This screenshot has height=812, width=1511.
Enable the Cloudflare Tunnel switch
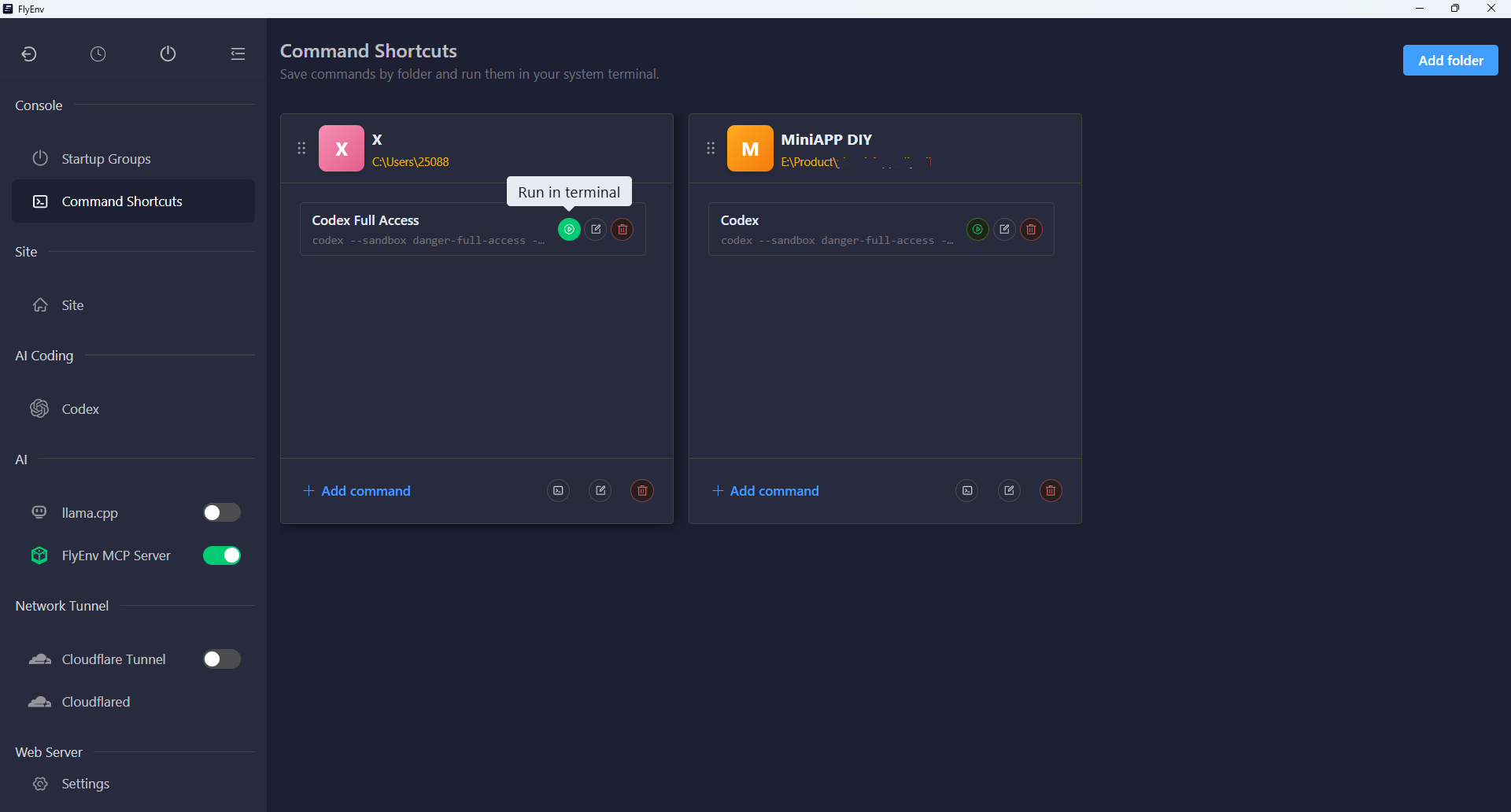[x=222, y=659]
